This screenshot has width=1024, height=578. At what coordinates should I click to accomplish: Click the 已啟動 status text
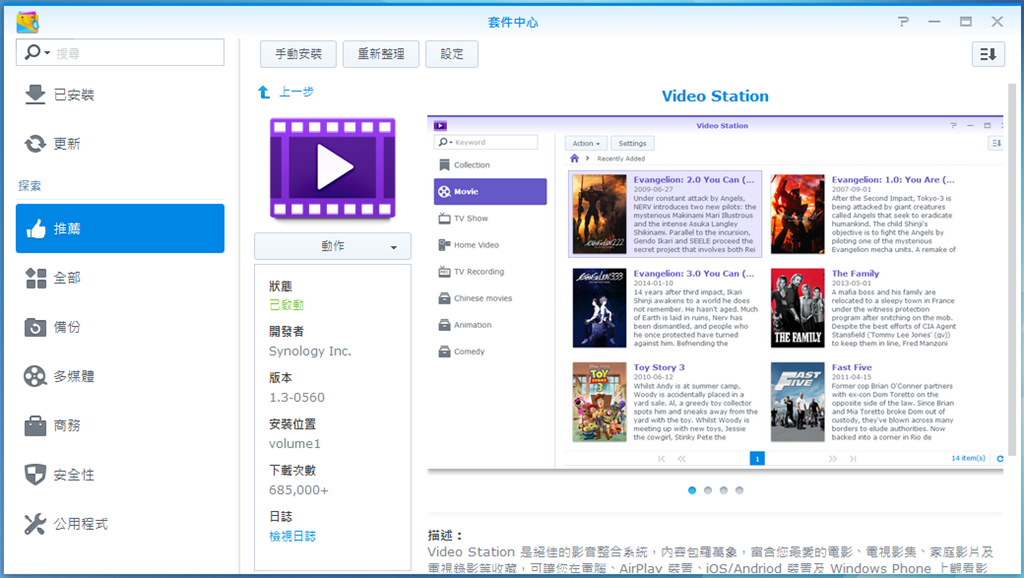coord(286,305)
